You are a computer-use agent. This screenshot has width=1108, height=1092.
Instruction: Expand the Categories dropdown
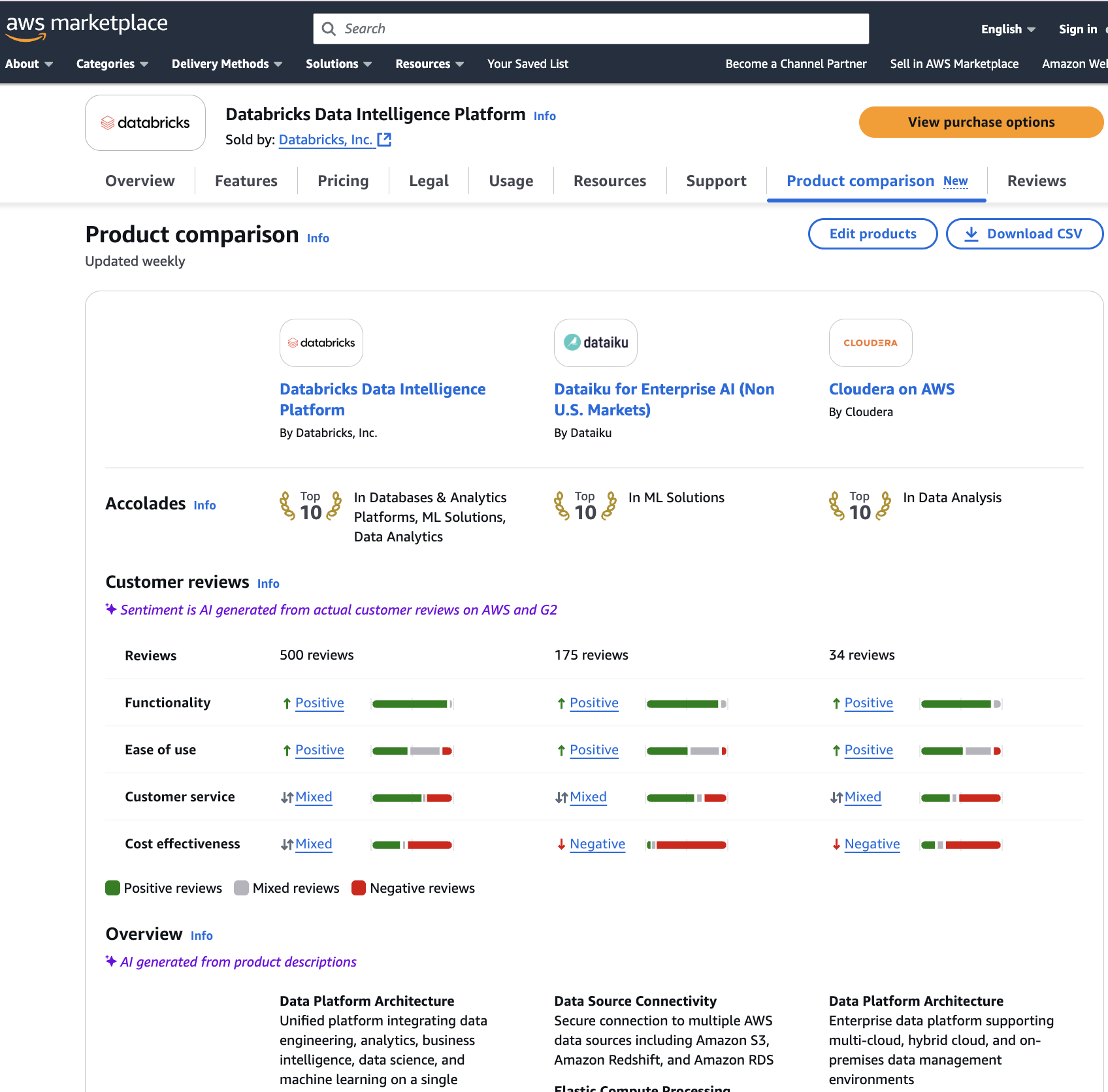point(112,64)
